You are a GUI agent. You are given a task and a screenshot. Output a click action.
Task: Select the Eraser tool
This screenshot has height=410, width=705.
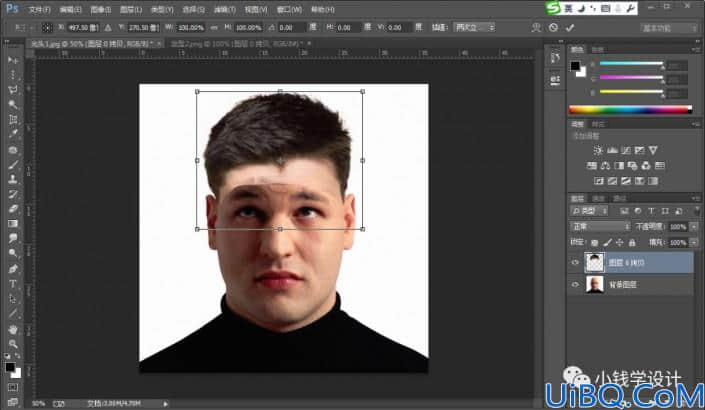tap(13, 209)
